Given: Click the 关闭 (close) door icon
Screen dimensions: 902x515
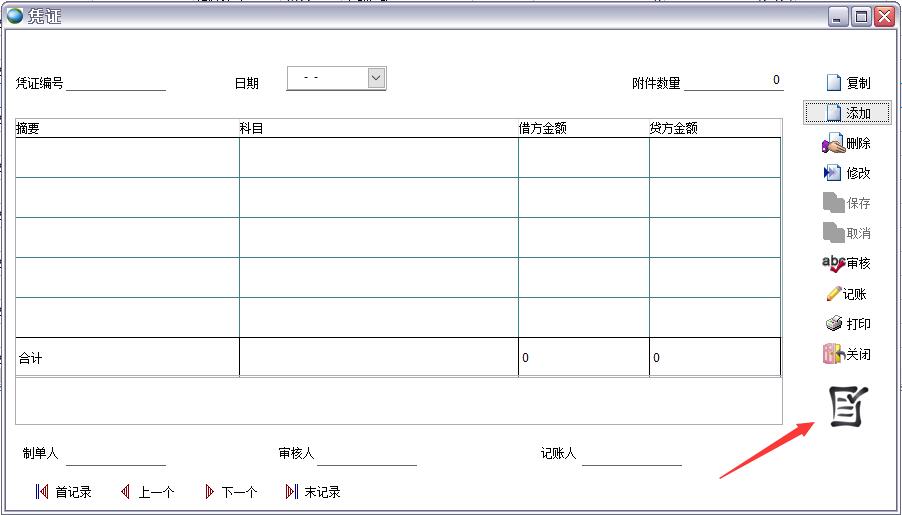Looking at the screenshot, I should tap(832, 354).
